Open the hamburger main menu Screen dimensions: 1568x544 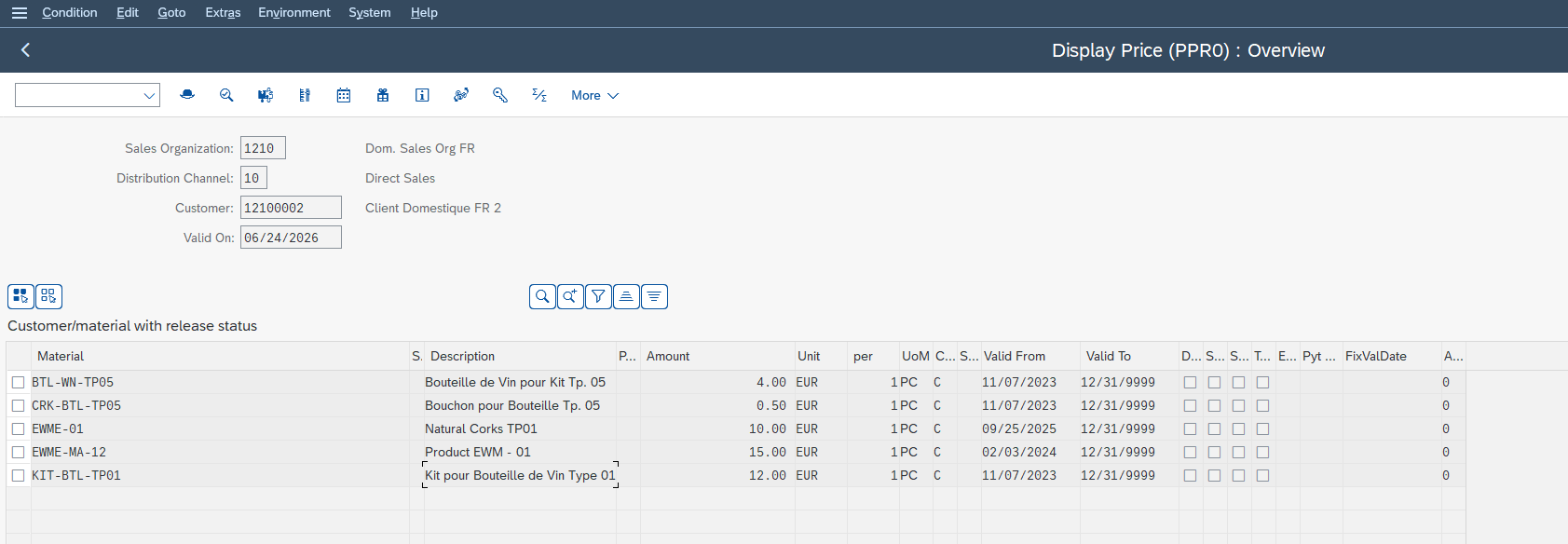click(x=19, y=13)
